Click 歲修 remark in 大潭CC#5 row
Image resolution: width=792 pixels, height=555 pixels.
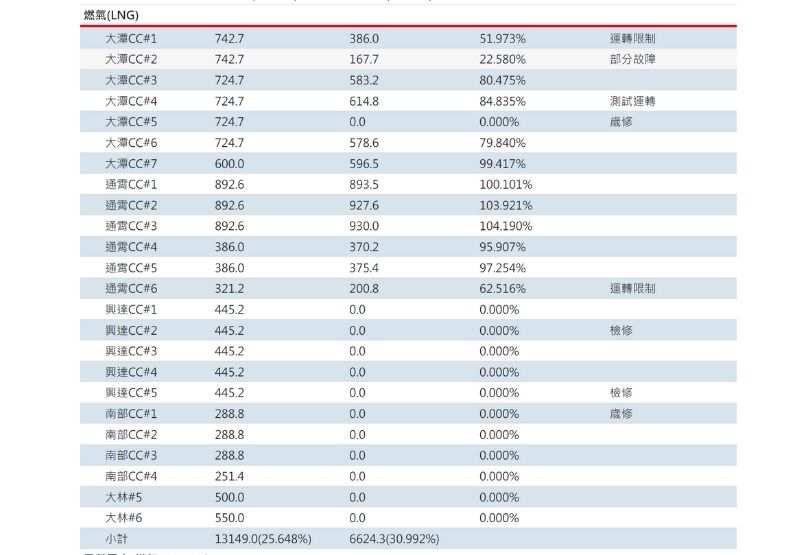tap(621, 122)
